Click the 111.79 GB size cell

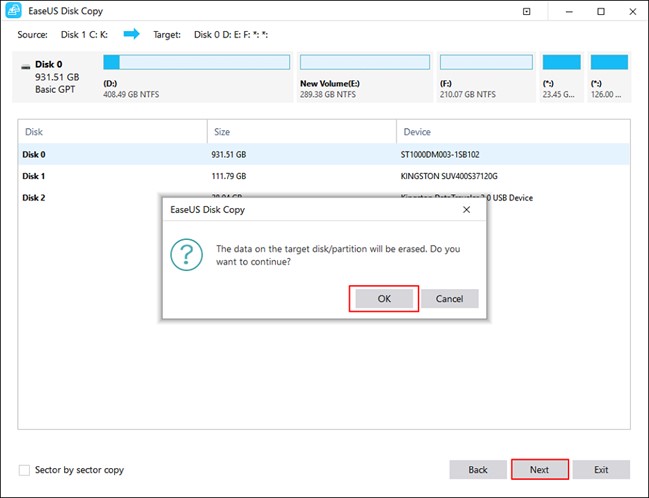point(228,176)
